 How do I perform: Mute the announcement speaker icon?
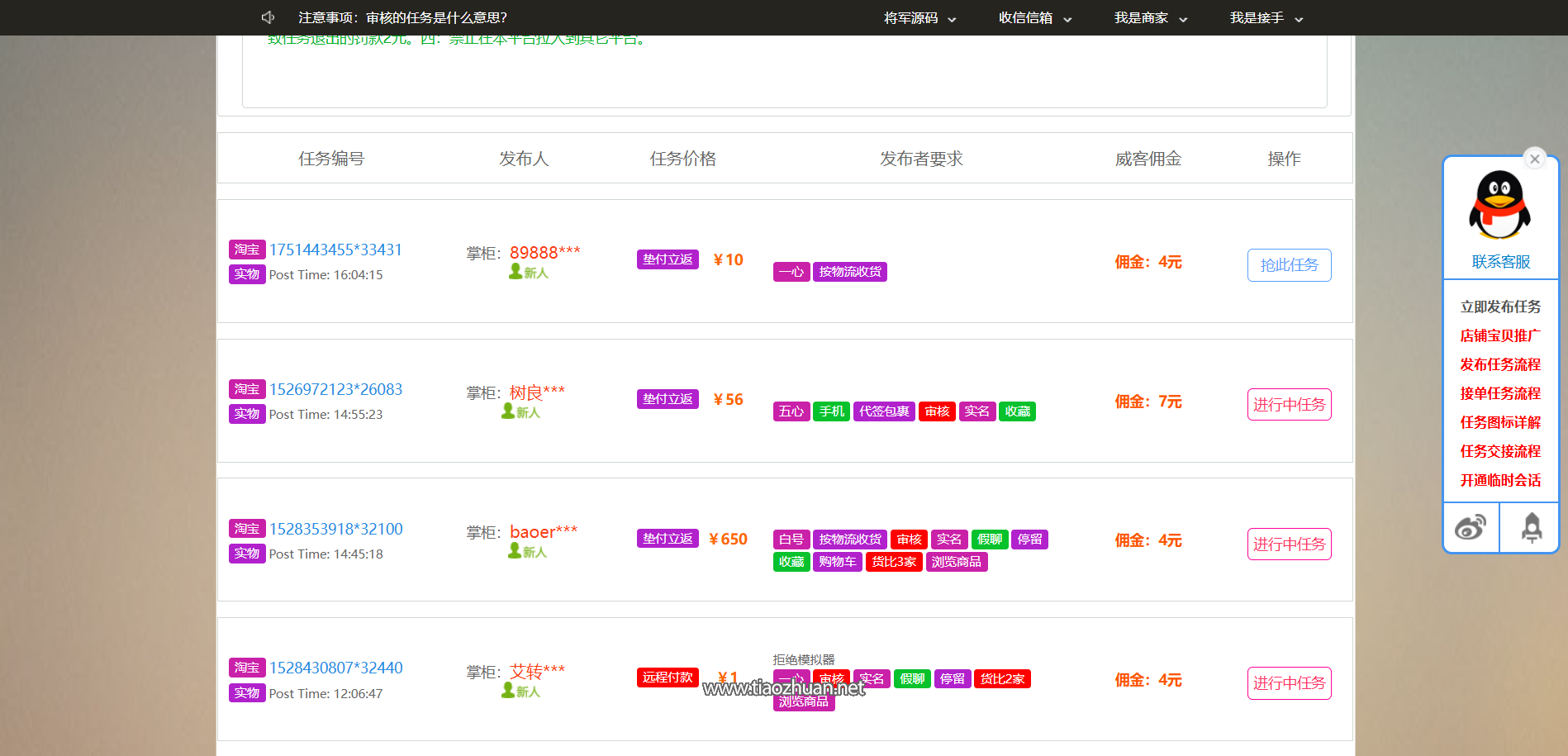click(x=267, y=17)
